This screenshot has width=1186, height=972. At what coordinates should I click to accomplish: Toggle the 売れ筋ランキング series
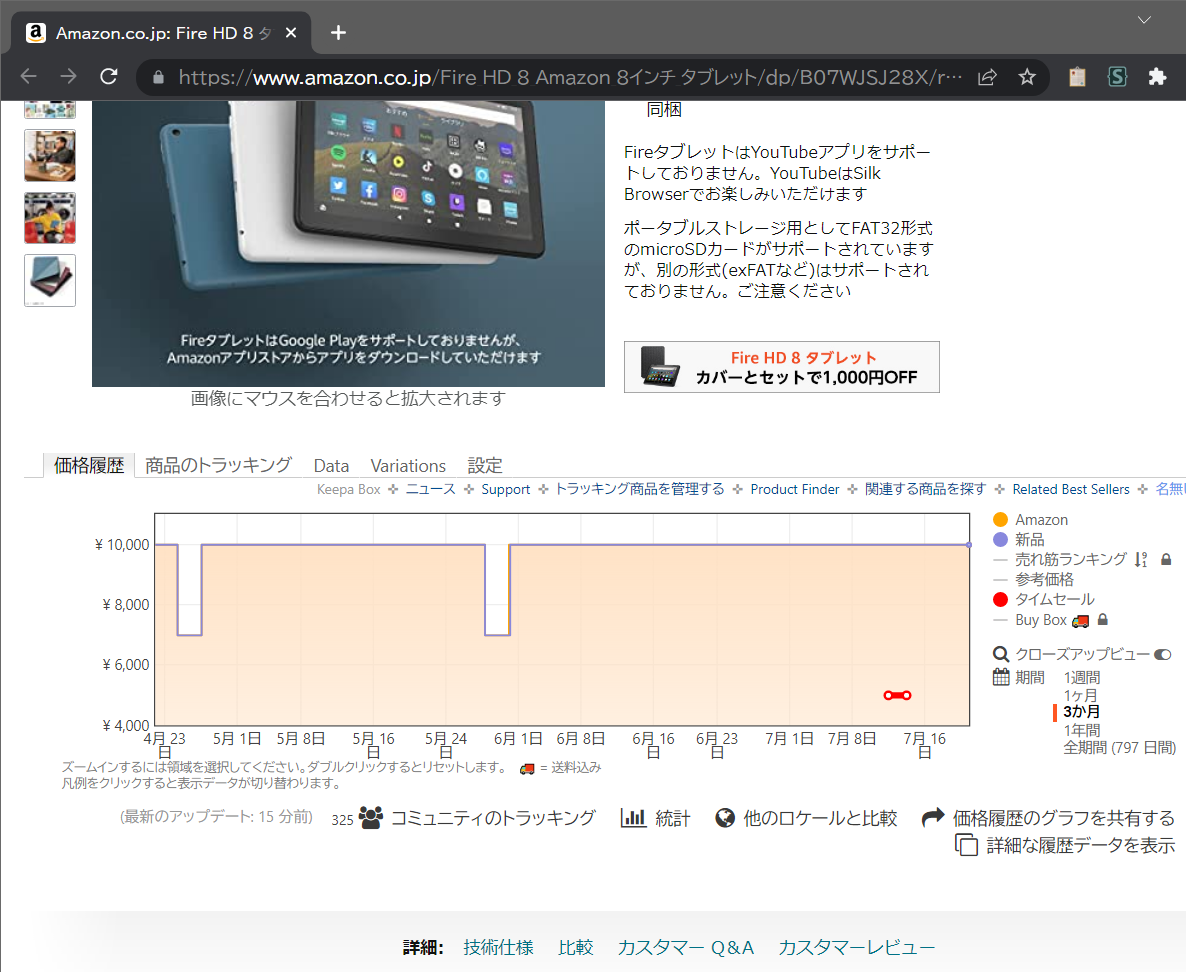(1060, 559)
